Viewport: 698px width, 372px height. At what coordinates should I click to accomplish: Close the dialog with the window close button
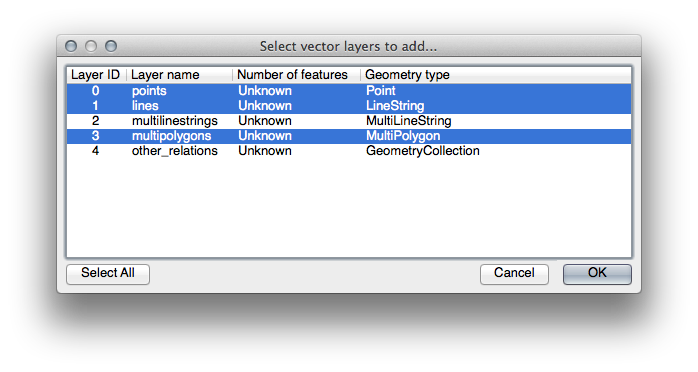click(71, 46)
